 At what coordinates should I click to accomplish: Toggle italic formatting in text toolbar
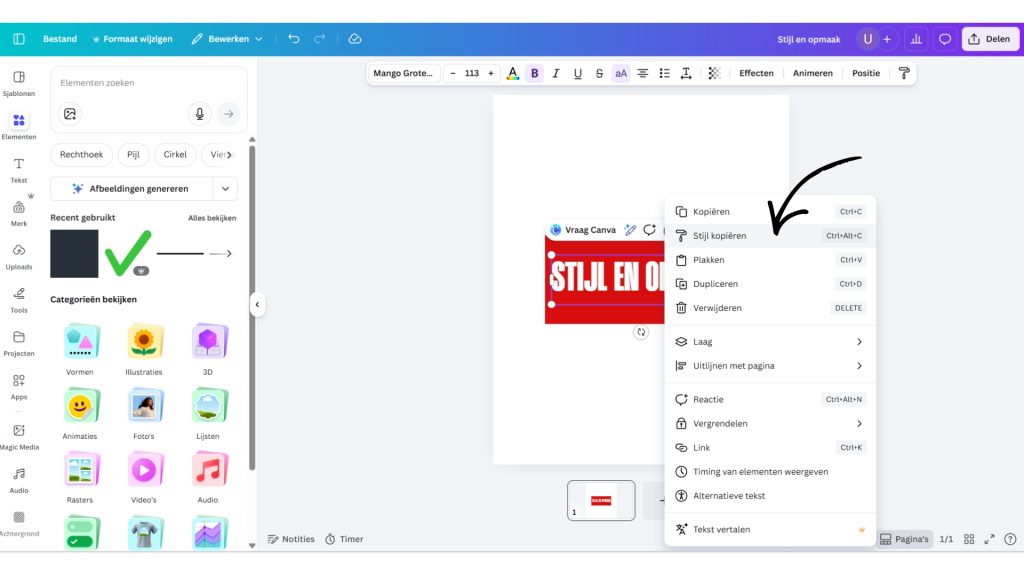point(556,73)
